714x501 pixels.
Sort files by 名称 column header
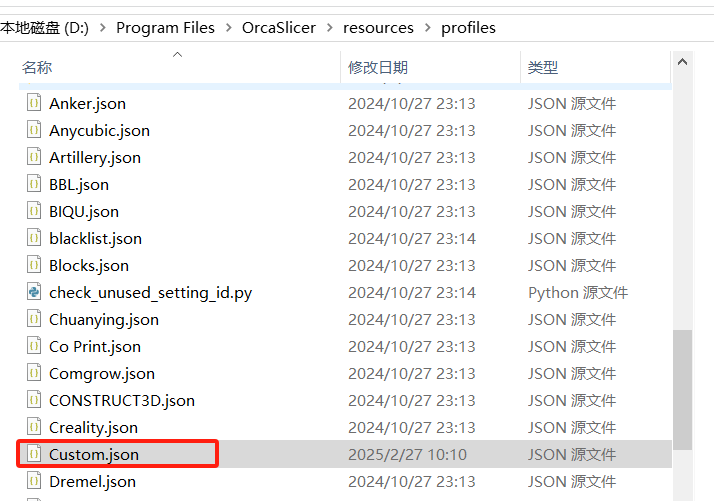click(37, 68)
